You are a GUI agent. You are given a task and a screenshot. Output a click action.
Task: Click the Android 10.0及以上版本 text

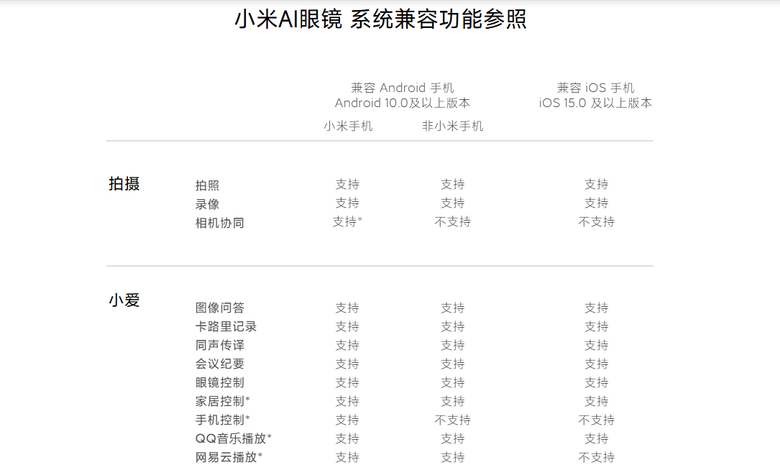pyautogui.click(x=402, y=103)
